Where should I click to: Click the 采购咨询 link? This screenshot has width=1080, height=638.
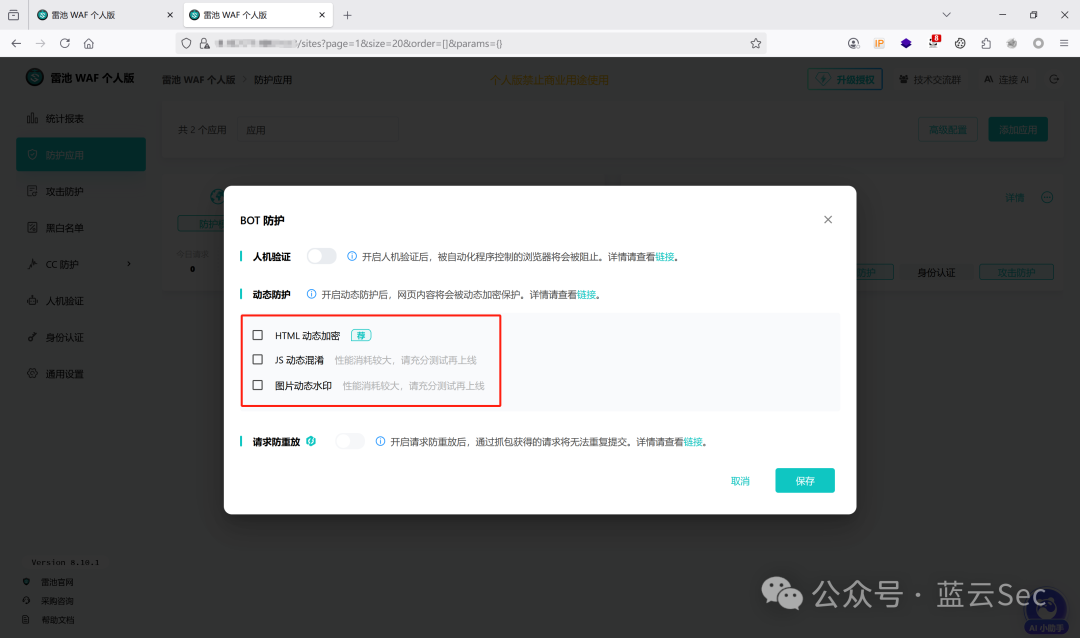coord(57,601)
